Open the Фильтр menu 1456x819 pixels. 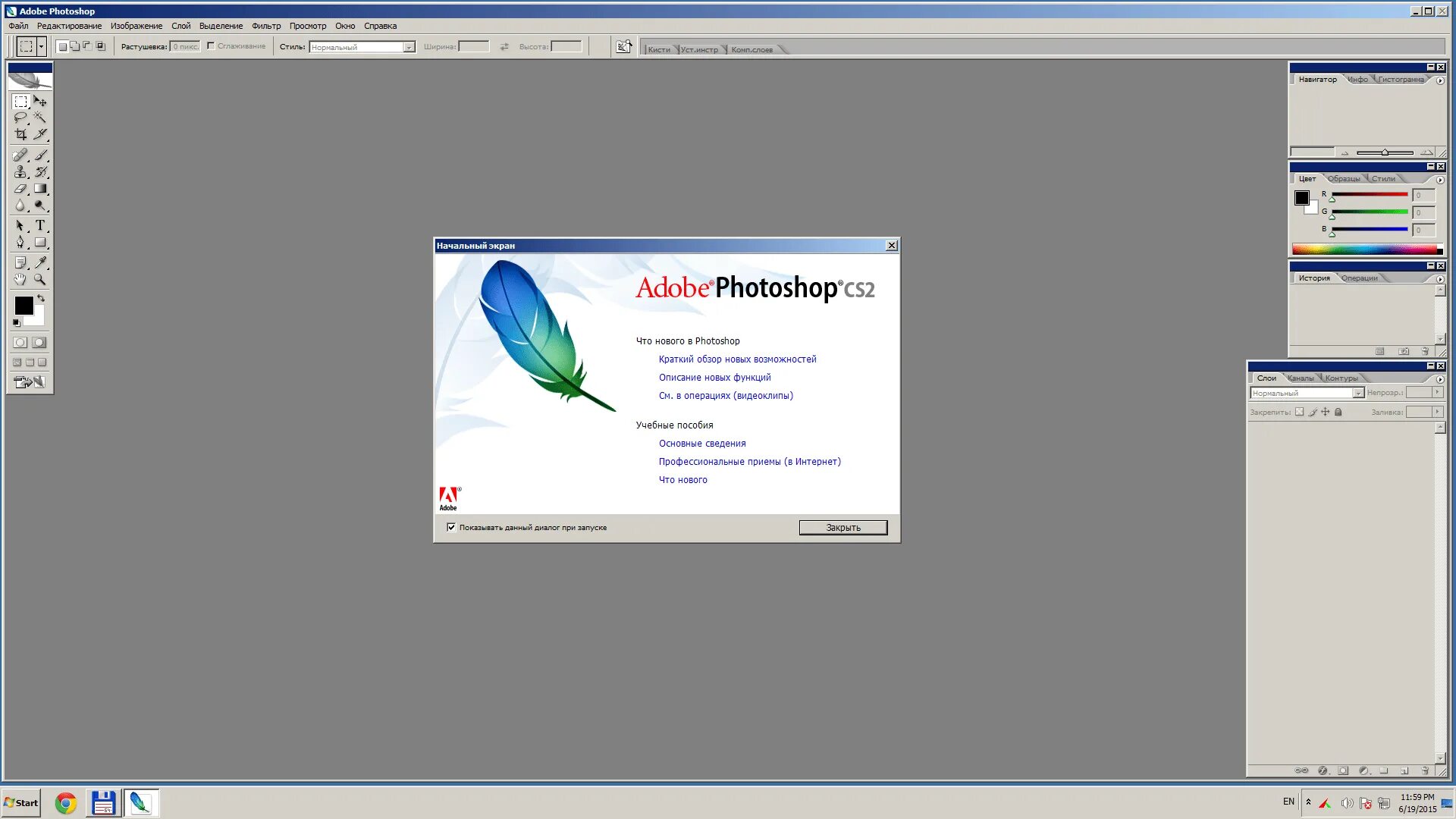tap(266, 26)
